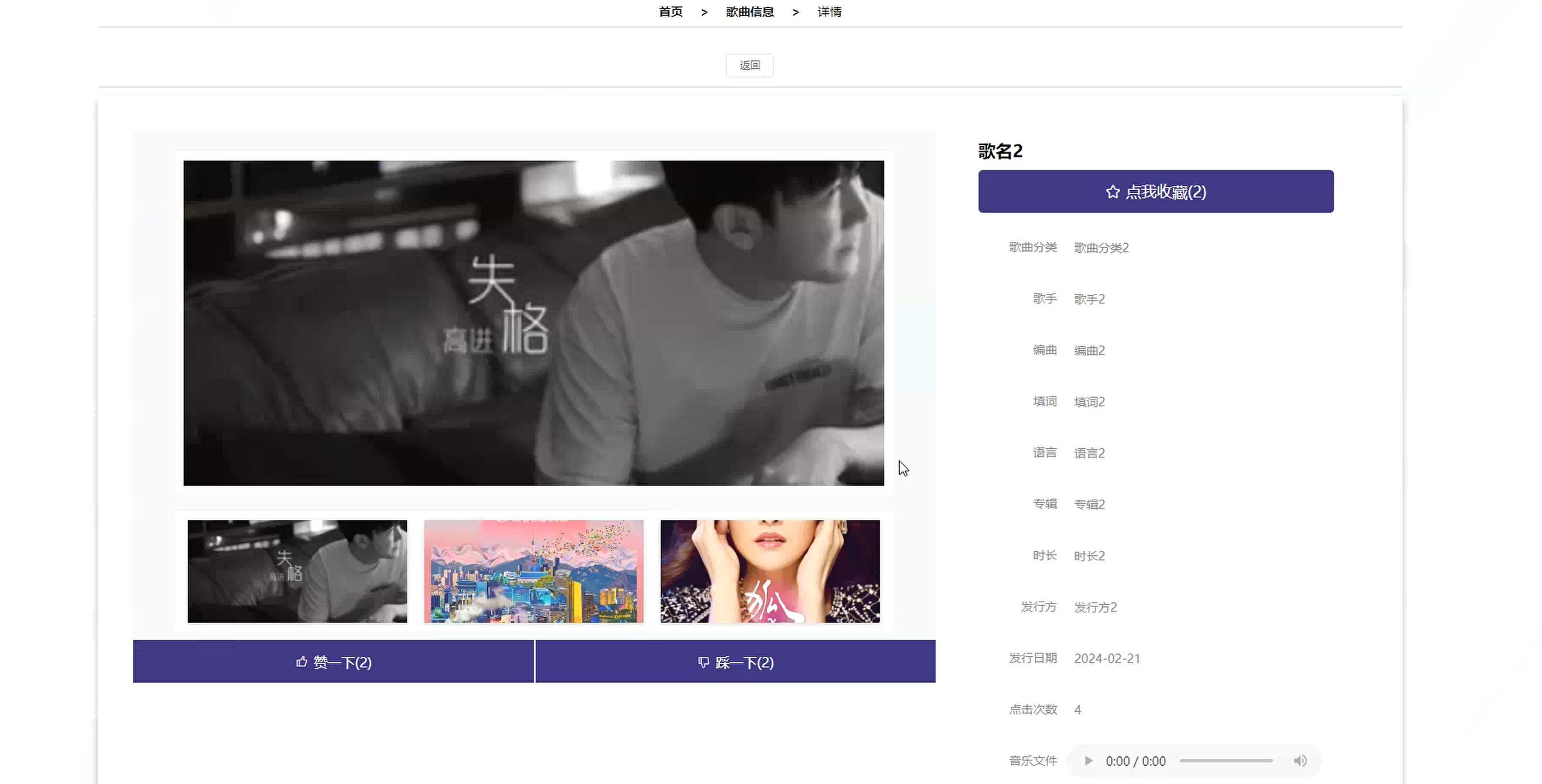This screenshot has height=784, width=1542.
Task: Click the large 失格 main image
Action: pos(533,323)
